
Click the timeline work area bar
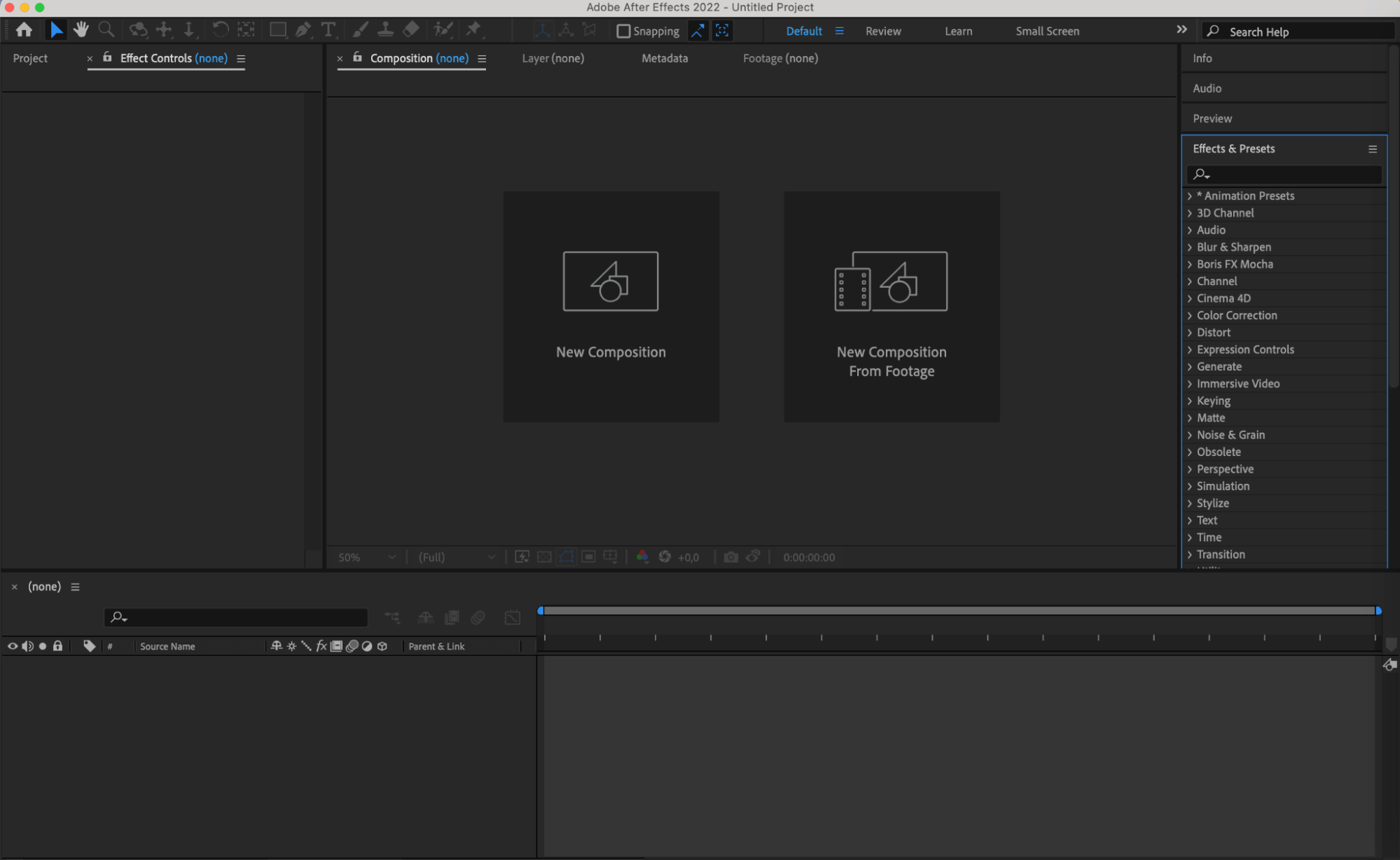[959, 611]
